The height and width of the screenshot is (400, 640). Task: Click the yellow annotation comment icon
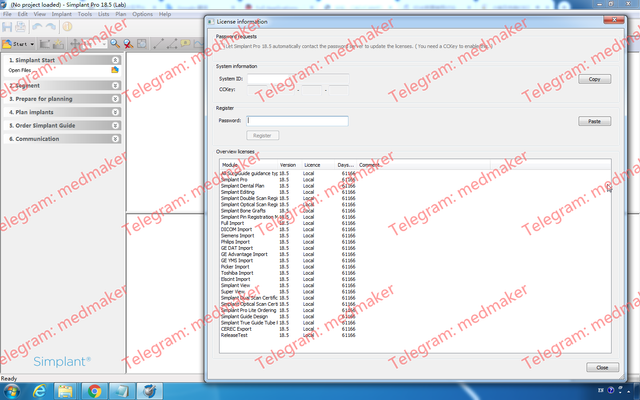[x=185, y=43]
